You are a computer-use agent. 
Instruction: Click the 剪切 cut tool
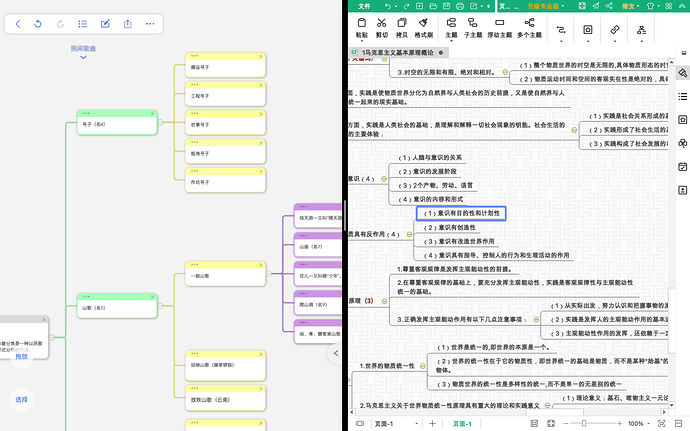(380, 27)
